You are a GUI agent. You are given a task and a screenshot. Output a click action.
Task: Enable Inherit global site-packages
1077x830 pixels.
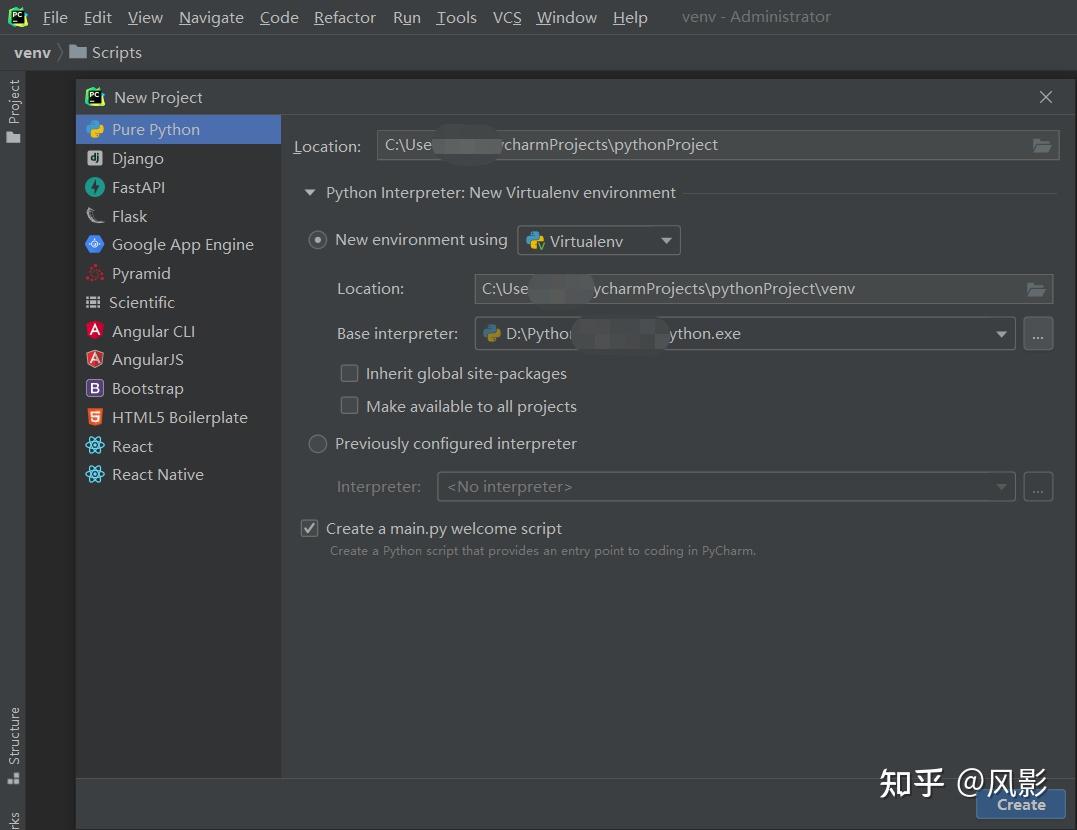coord(349,373)
